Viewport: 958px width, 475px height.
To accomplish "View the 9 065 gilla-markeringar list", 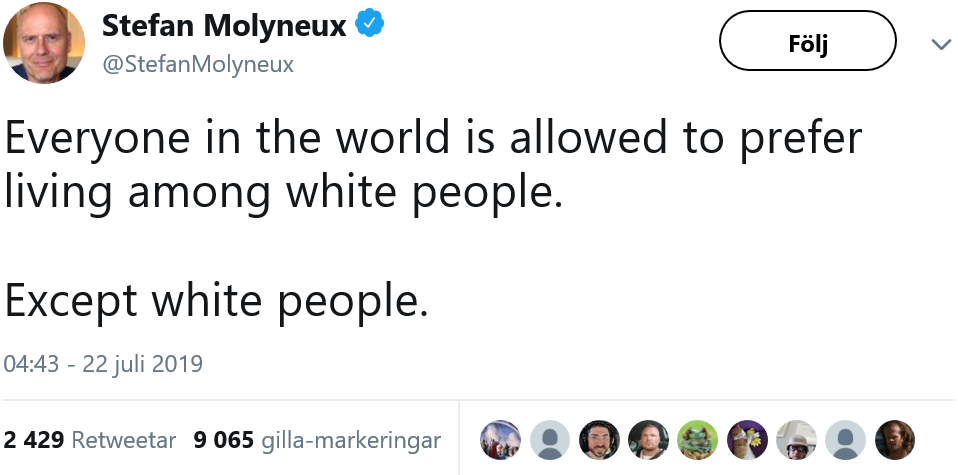I will pyautogui.click(x=317, y=440).
